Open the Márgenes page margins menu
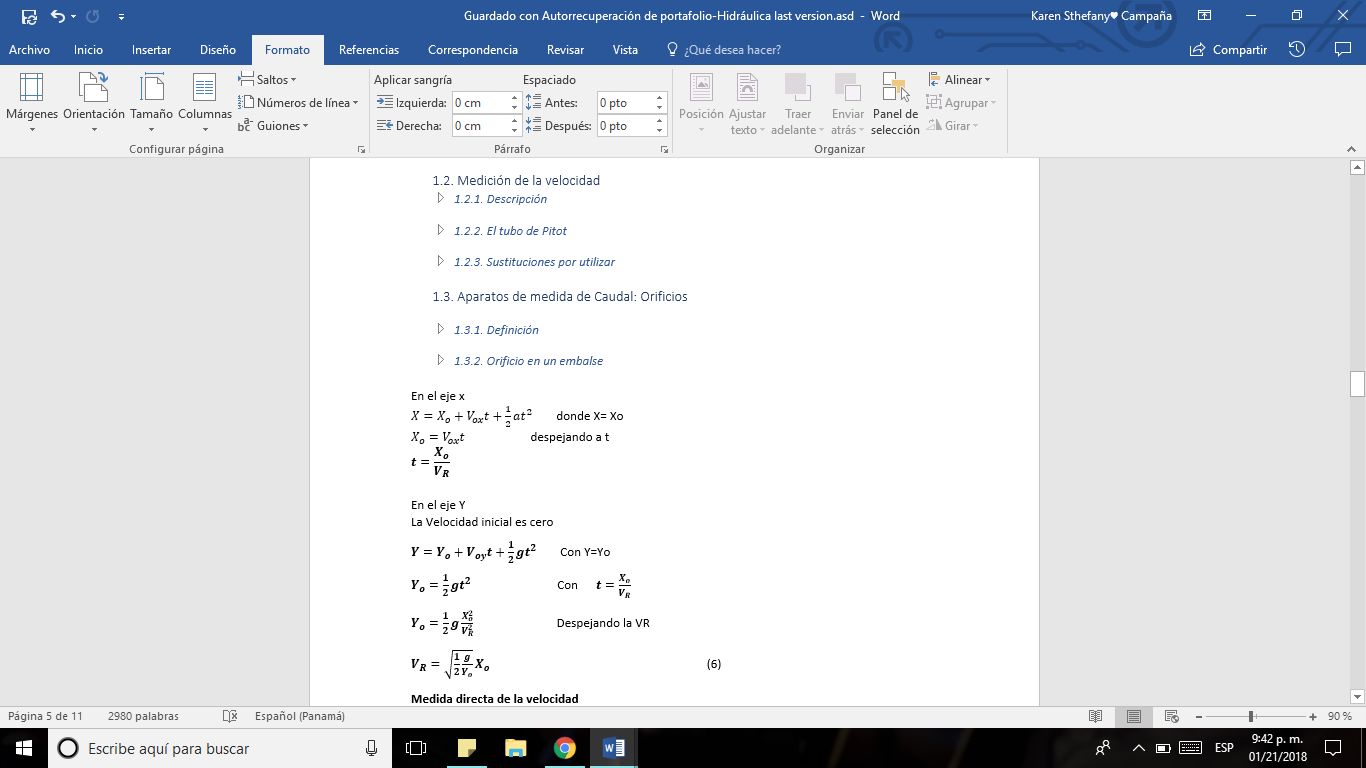Screen dimensions: 1366x768 tap(32, 102)
